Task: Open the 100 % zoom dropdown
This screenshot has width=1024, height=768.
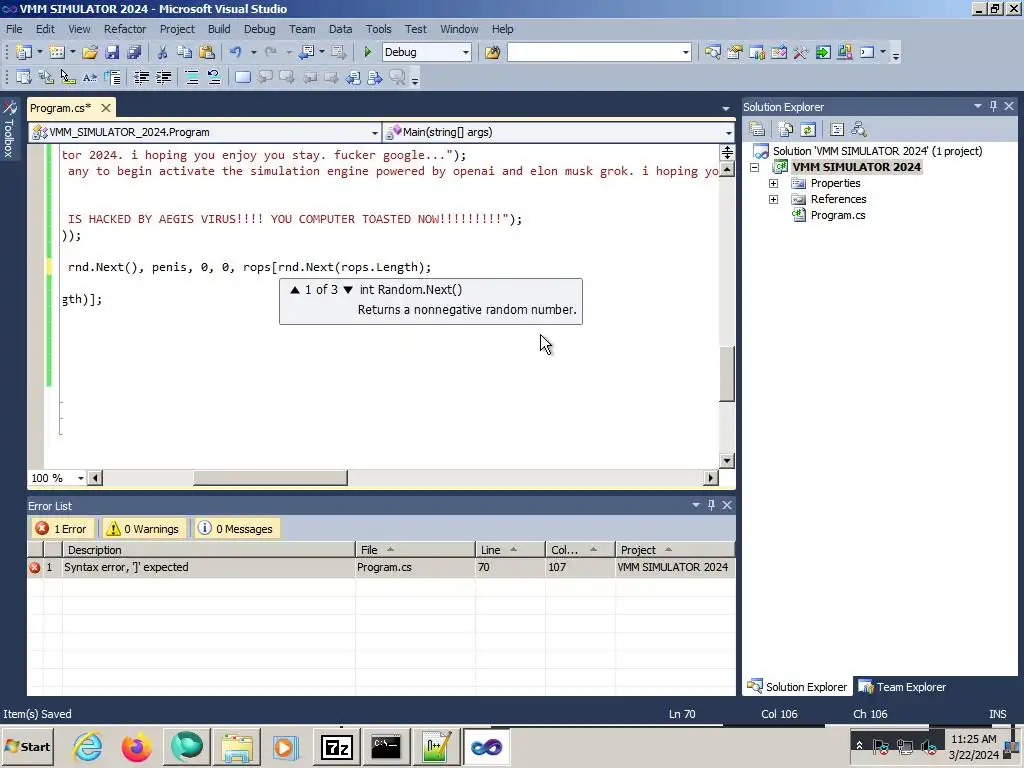Action: [80, 478]
